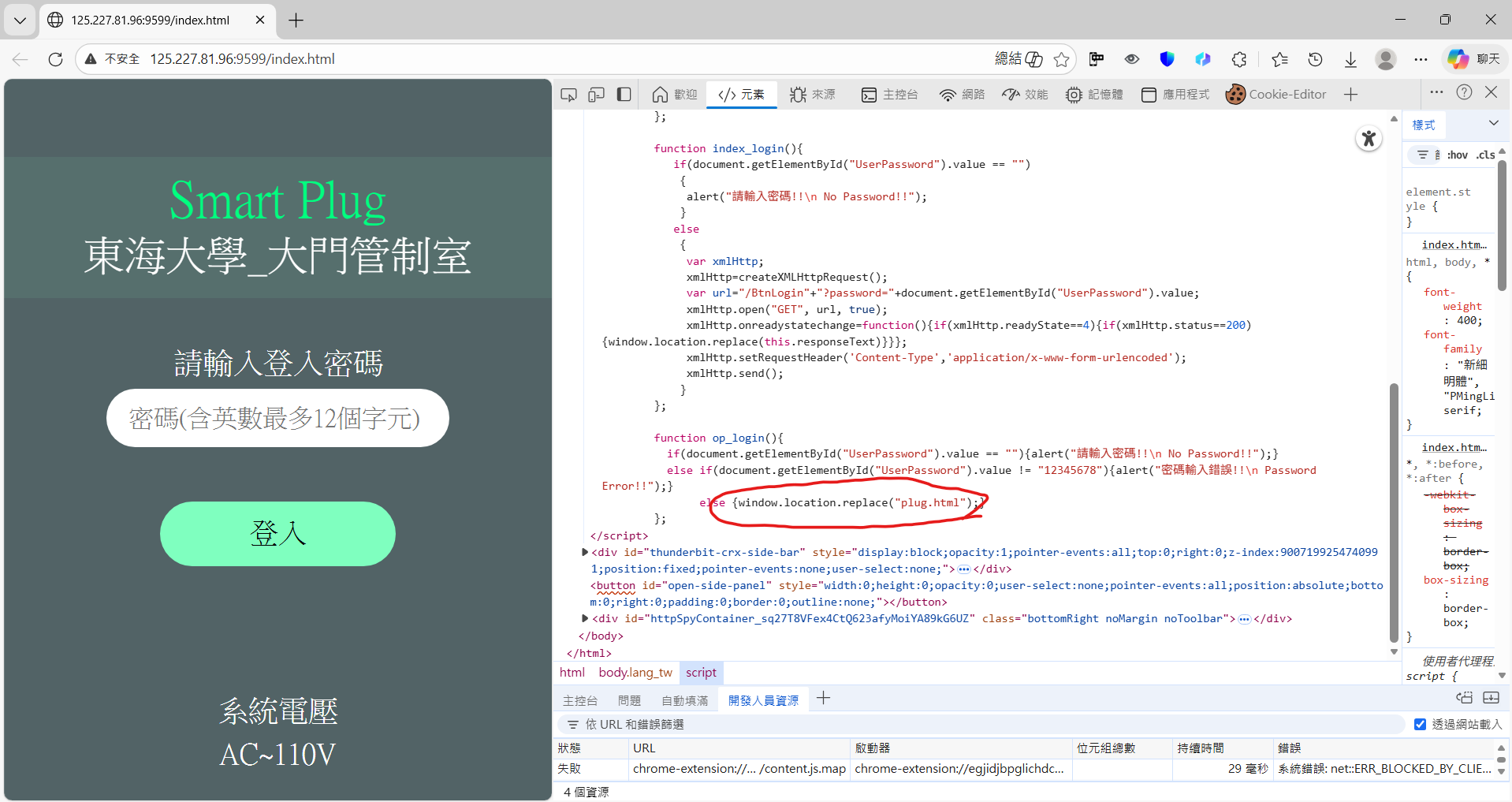Viewport: 1512px width, 802px height.
Task: Open the 樣式 styles tab
Action: coord(1424,125)
